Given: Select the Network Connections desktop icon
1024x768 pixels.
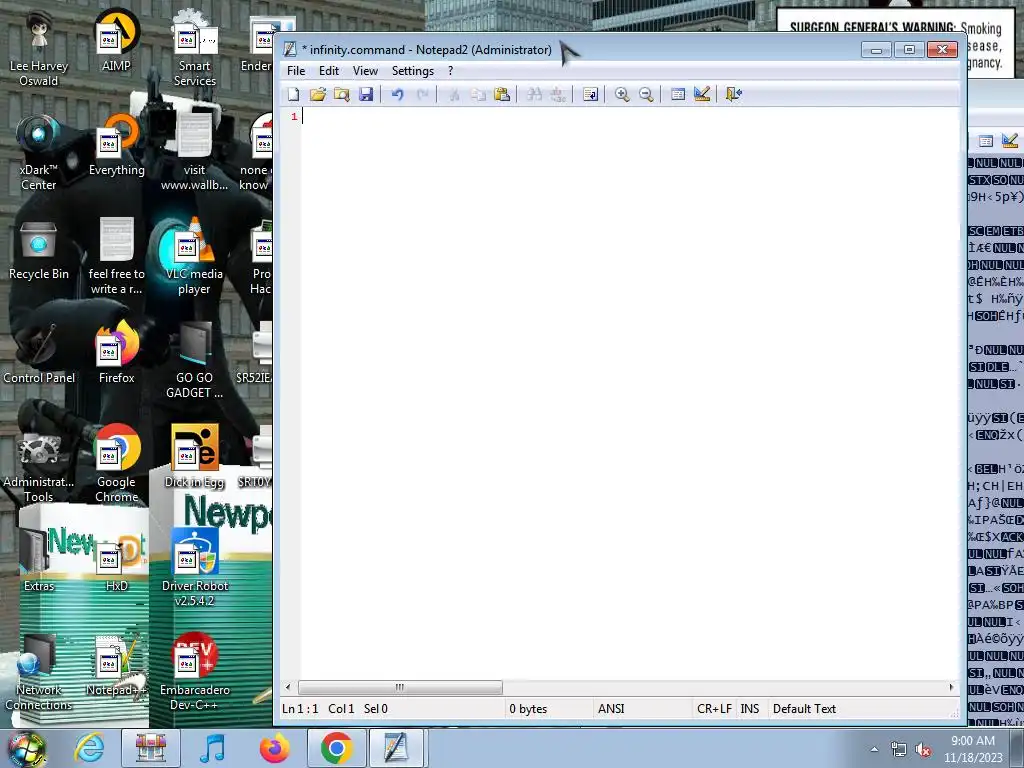Looking at the screenshot, I should click(x=39, y=673).
